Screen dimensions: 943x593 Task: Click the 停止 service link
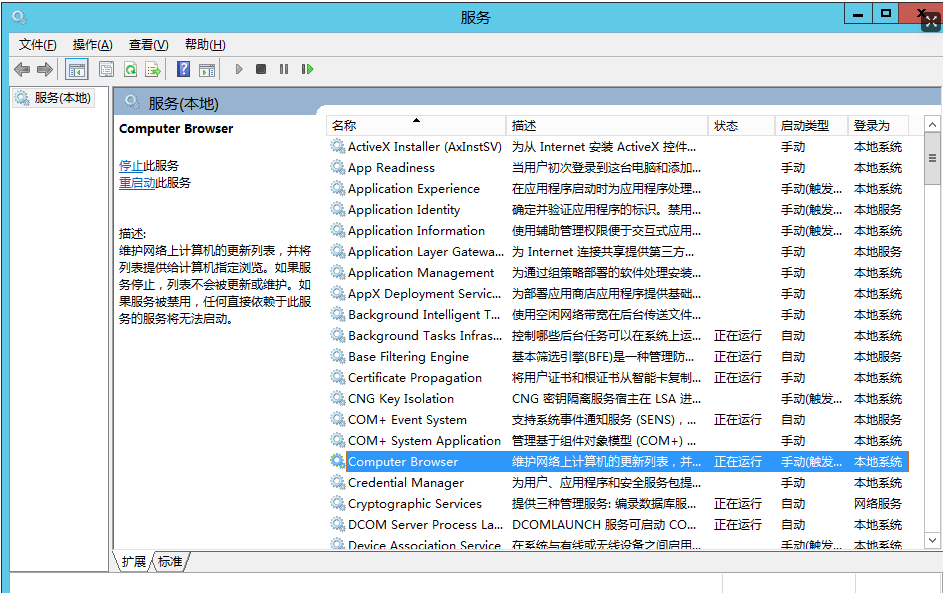[131, 165]
